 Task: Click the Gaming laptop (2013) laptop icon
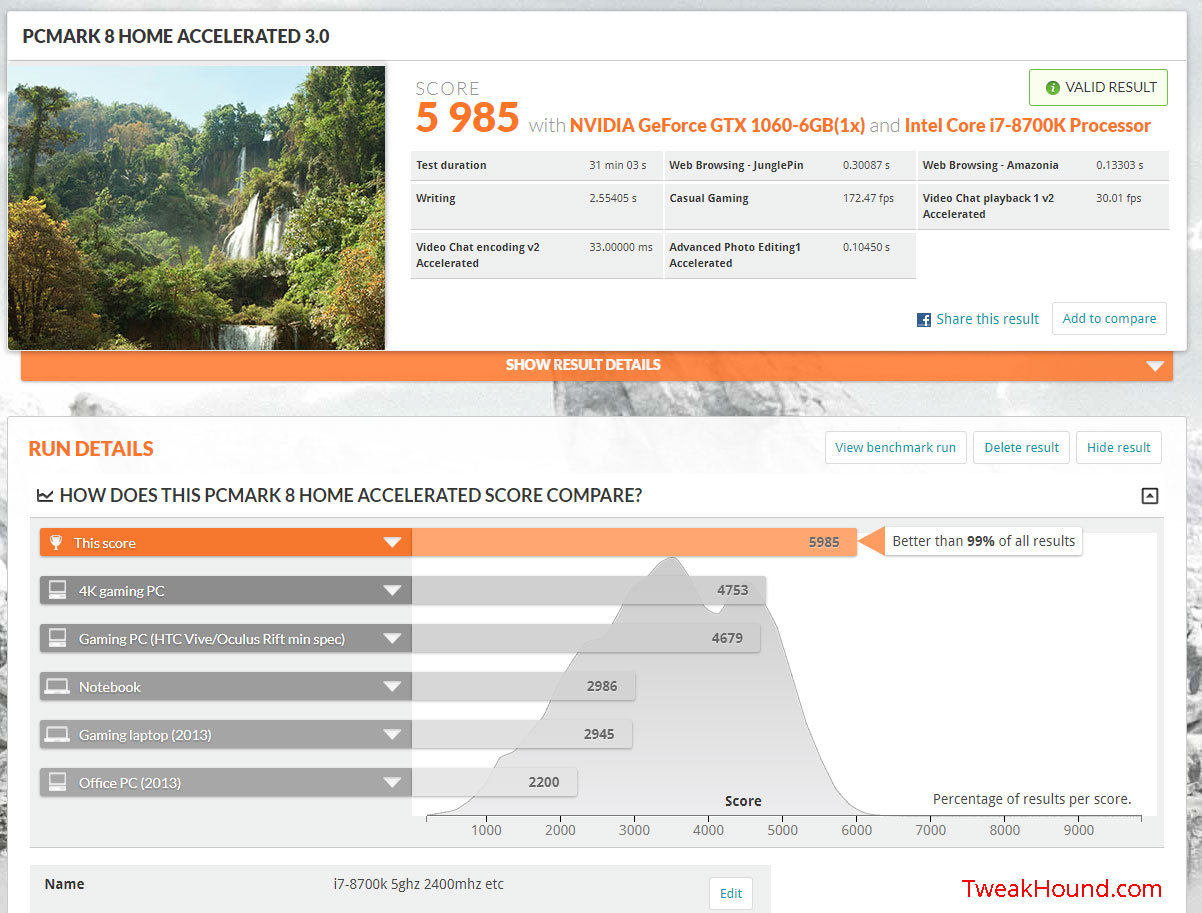point(57,734)
